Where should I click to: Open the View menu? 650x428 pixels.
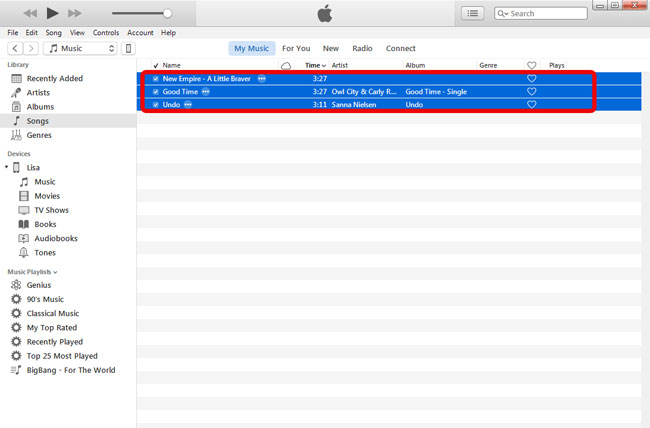tap(77, 32)
